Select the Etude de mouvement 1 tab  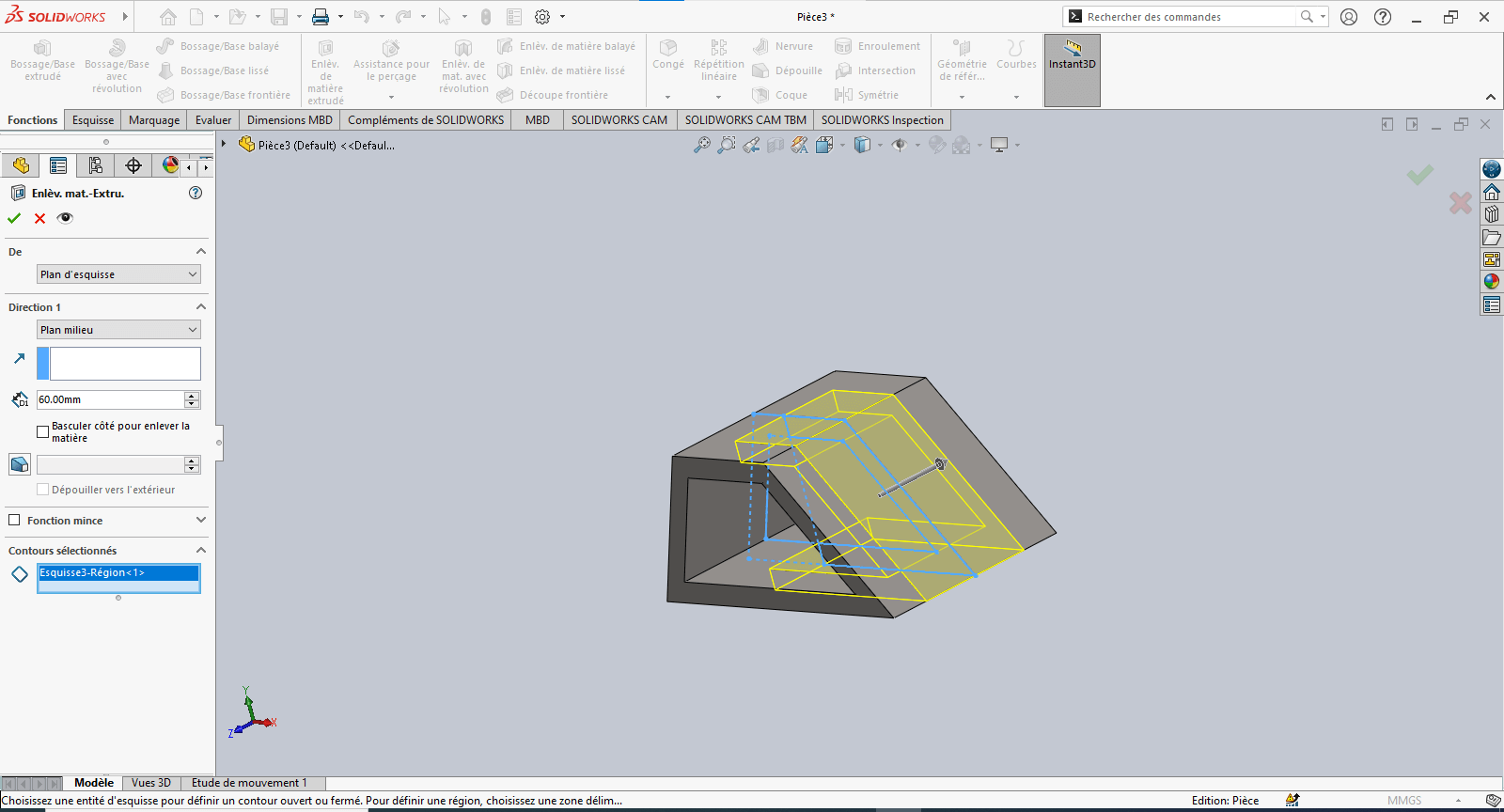point(249,783)
